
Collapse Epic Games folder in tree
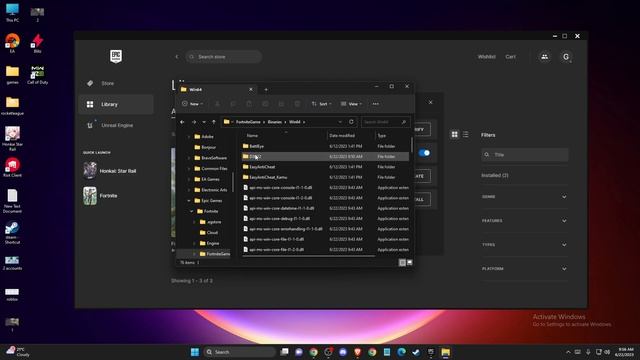[189, 201]
